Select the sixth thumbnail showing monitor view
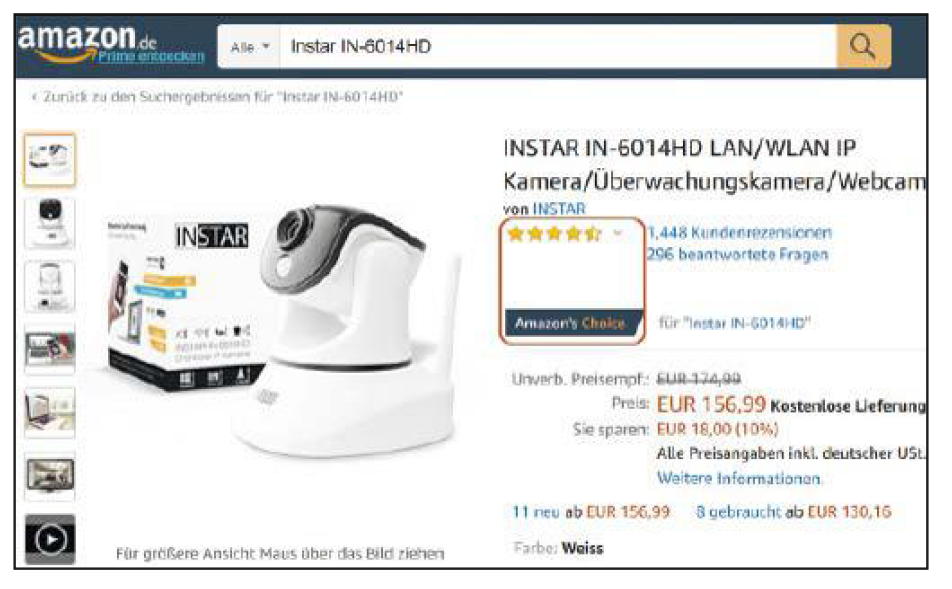Screen dimensions: 952x589 coord(50,475)
